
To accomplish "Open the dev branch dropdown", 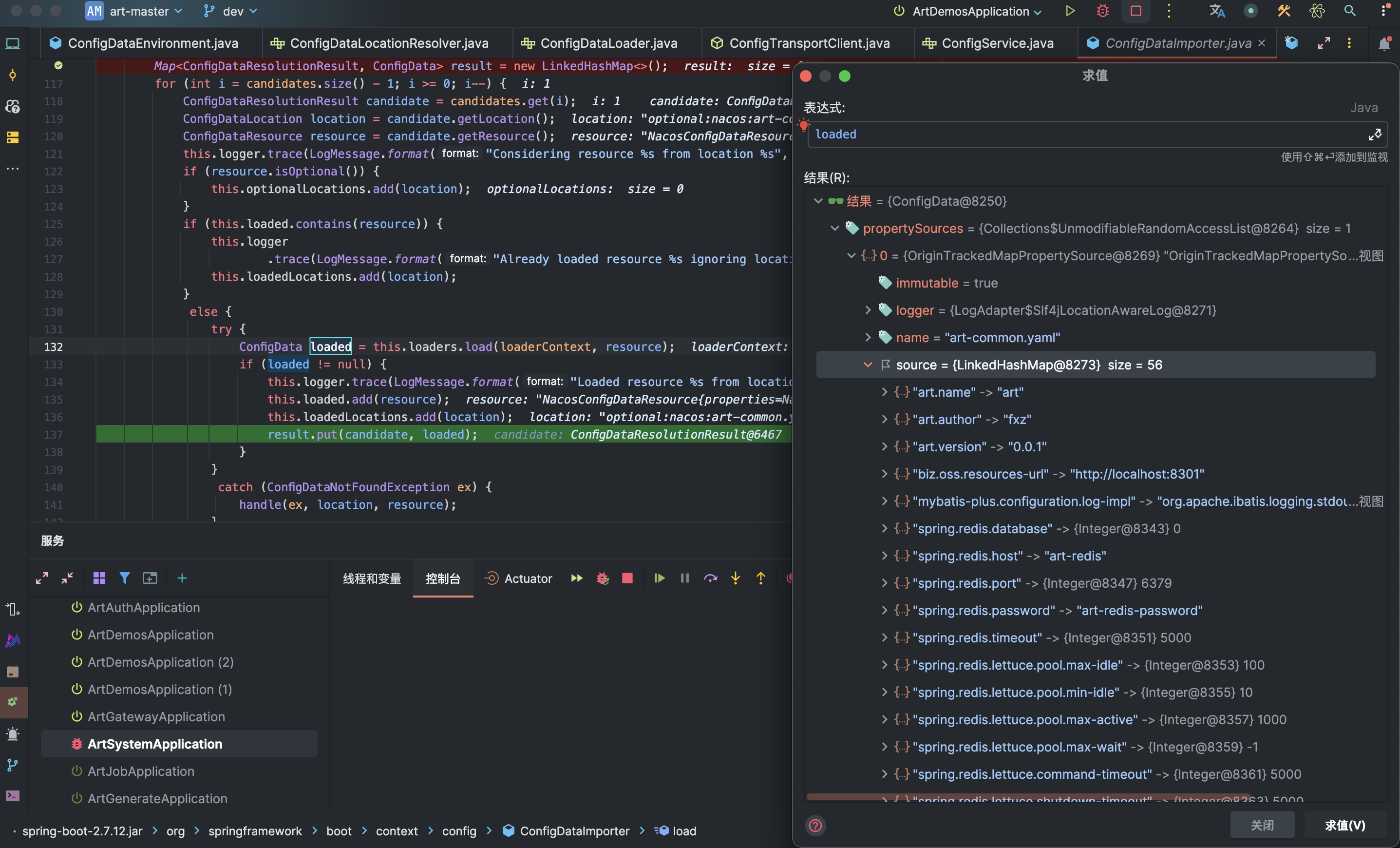I will [232, 11].
